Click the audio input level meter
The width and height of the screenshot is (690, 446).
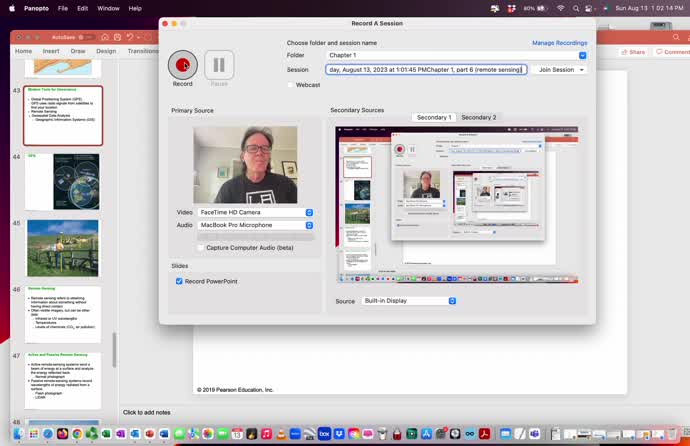tap(256, 237)
